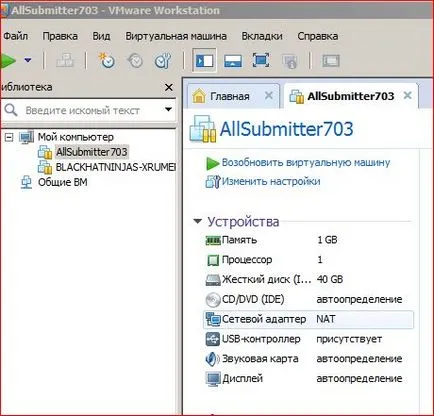The height and width of the screenshot is (416, 434).
Task: Click the console view toolbar icon
Action: tap(330, 61)
